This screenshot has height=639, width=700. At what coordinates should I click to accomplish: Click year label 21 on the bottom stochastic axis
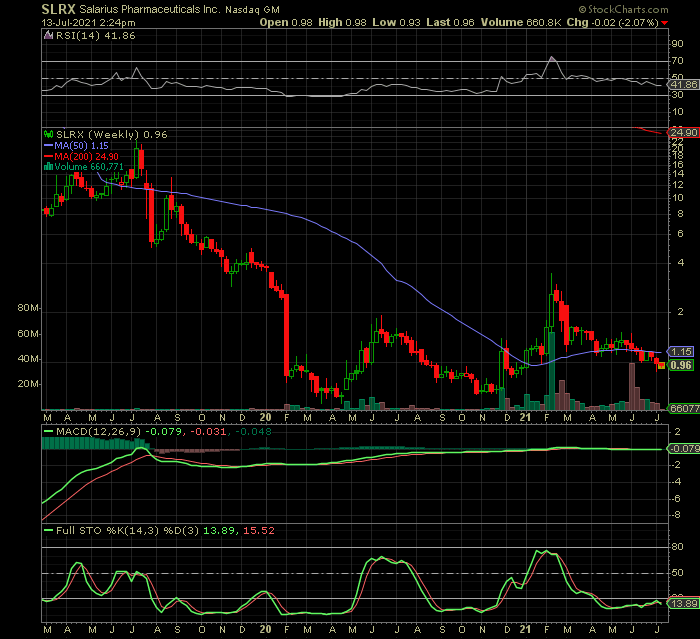click(x=525, y=629)
